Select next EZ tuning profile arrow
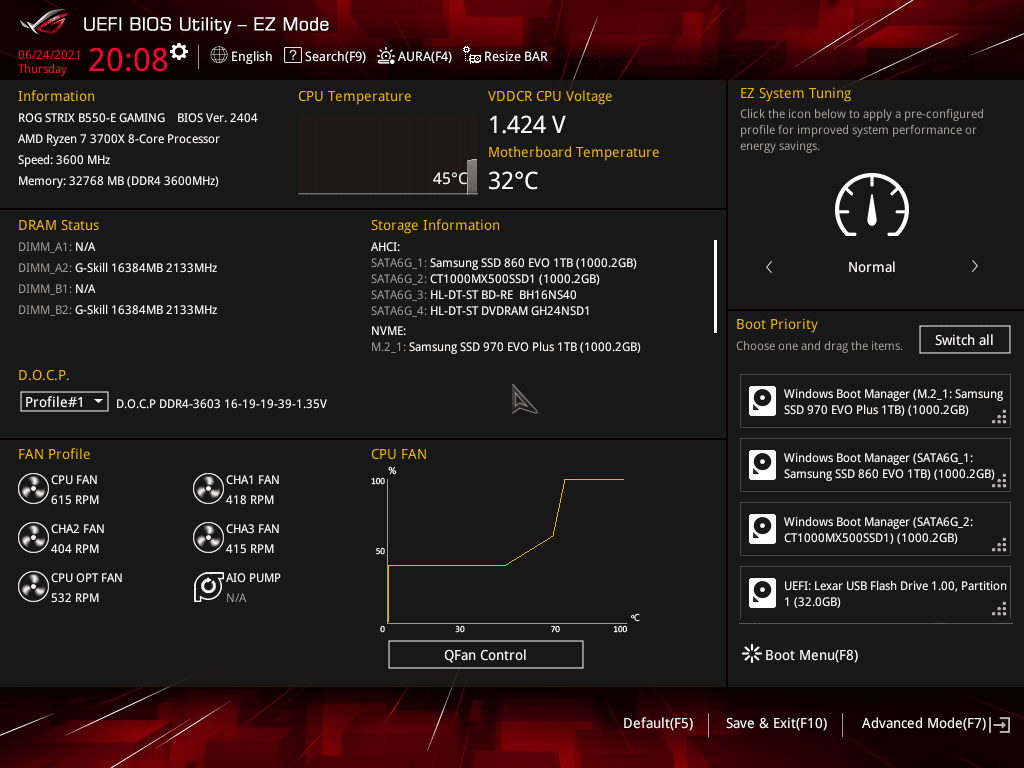The height and width of the screenshot is (768, 1024). click(974, 266)
